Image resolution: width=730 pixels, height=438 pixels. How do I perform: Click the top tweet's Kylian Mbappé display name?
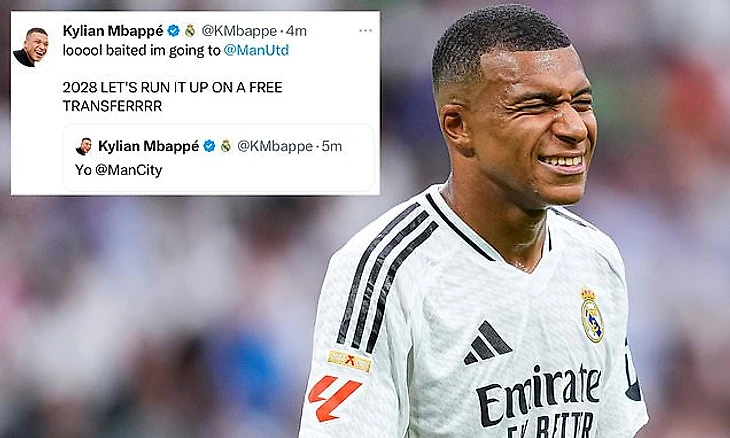pyautogui.click(x=113, y=31)
